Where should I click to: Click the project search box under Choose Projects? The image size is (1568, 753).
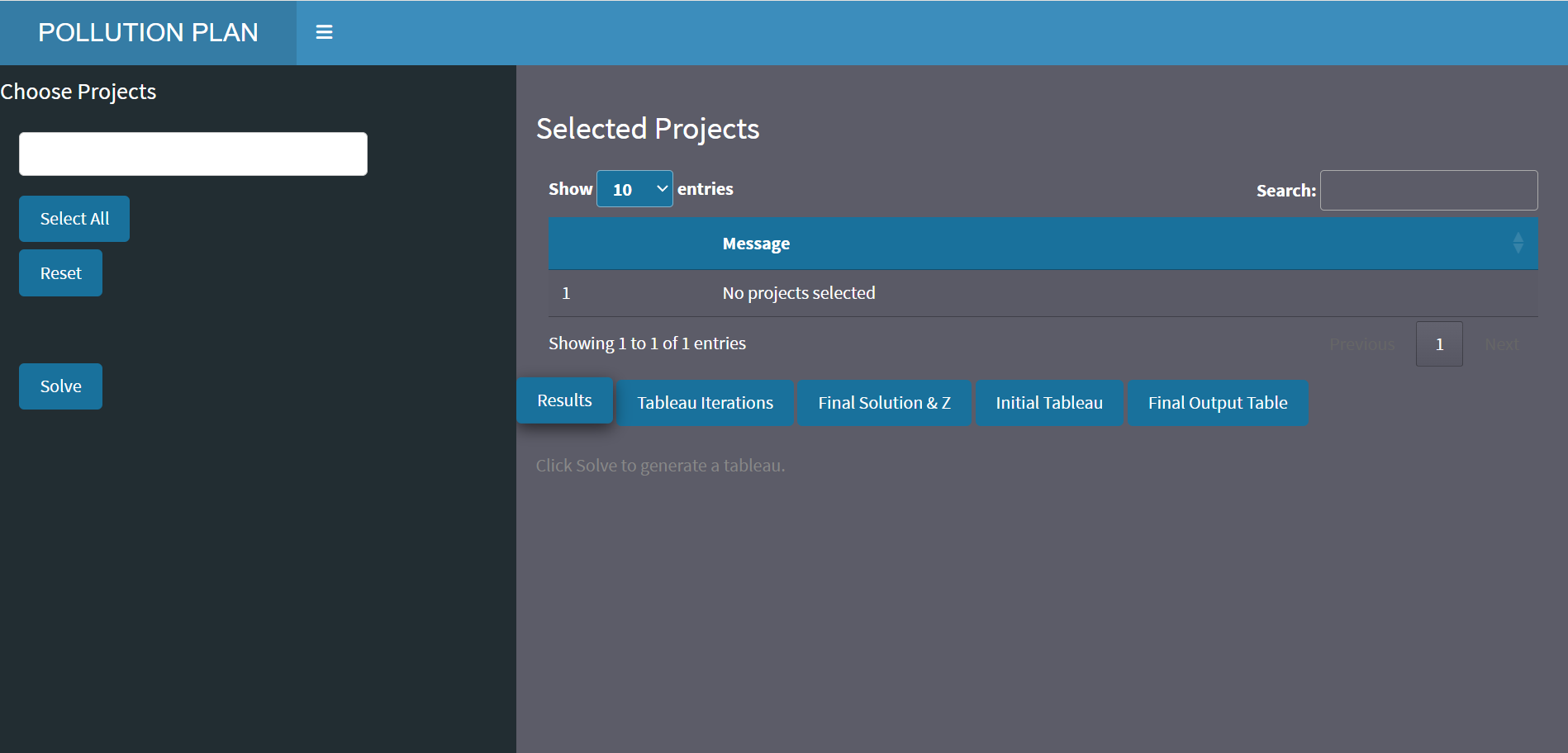pos(192,154)
